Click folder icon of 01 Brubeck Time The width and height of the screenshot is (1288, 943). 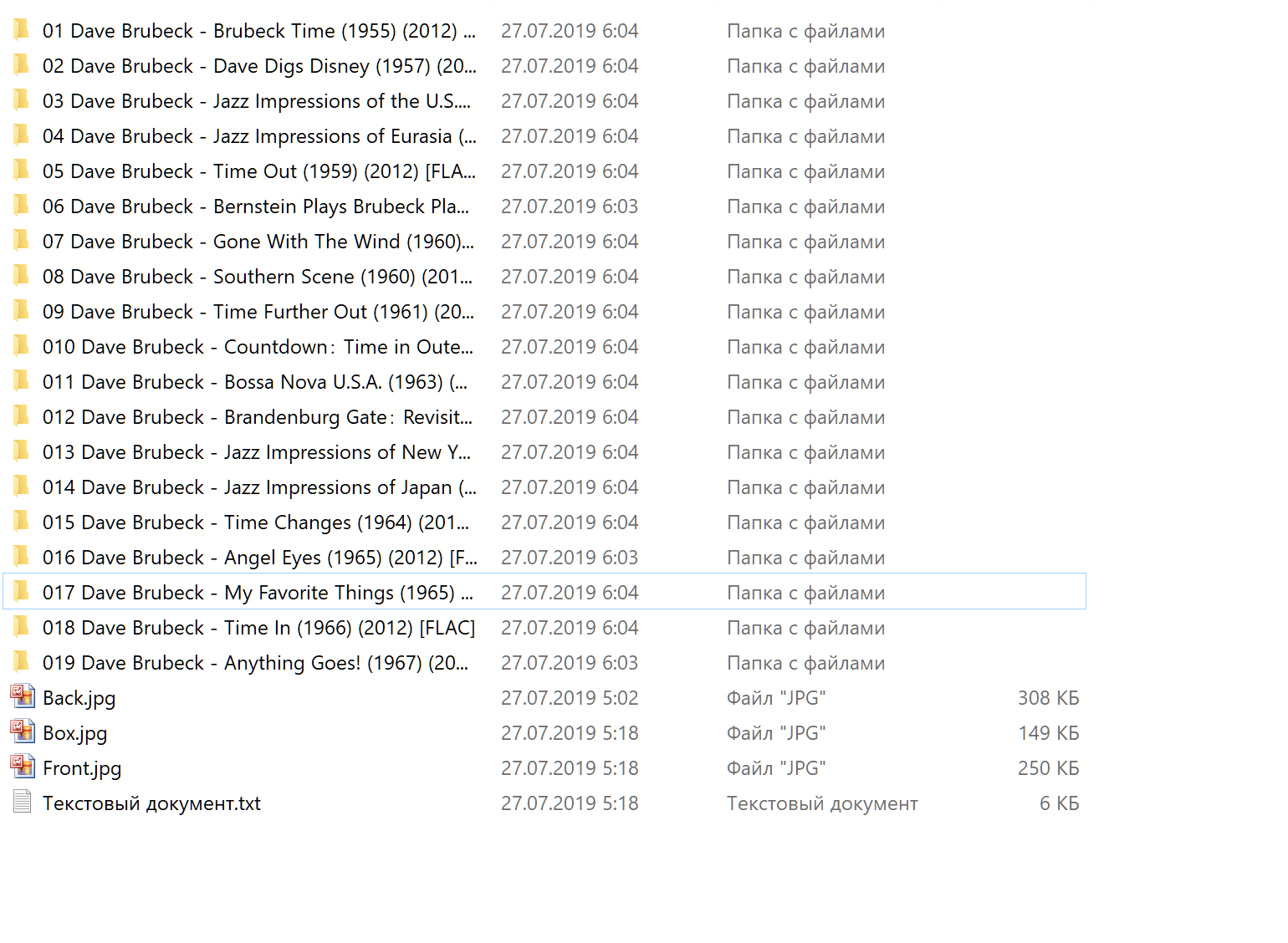pyautogui.click(x=21, y=31)
